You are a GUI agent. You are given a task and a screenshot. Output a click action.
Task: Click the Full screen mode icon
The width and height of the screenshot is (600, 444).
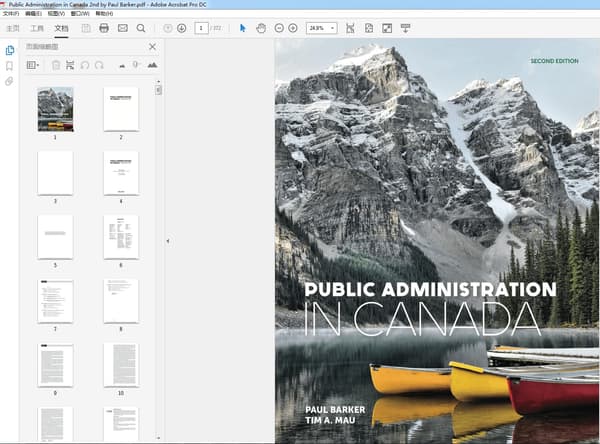tap(387, 28)
